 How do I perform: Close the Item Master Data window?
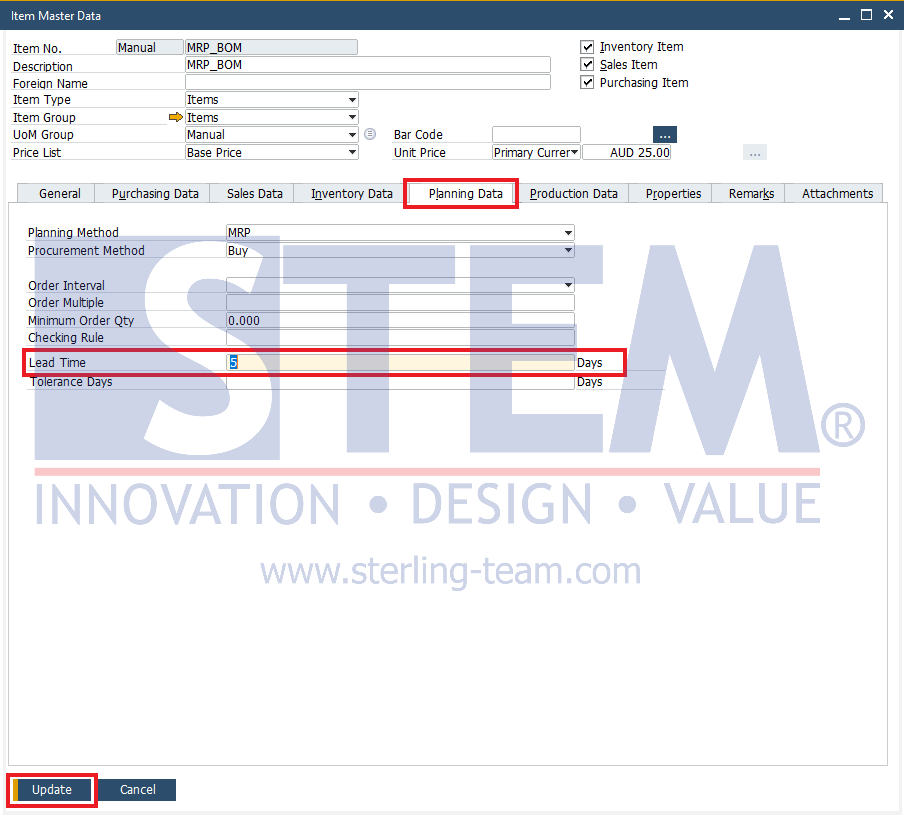tap(888, 15)
